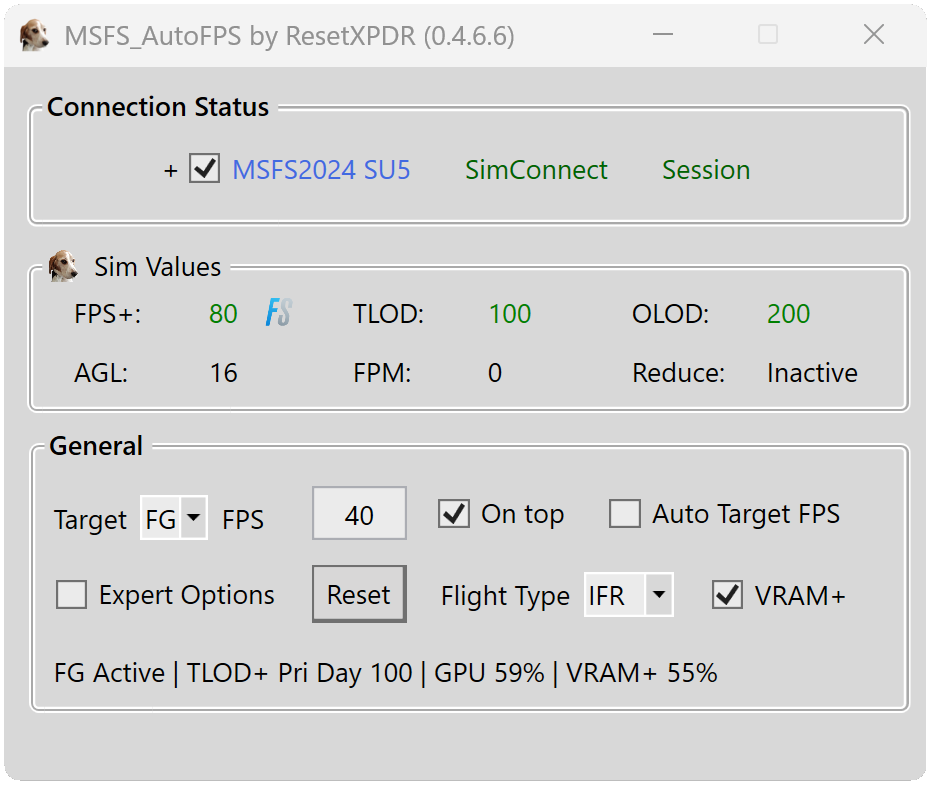Click the plus sign before MSFS2024 SU5
The image size is (930, 786).
(x=171, y=171)
